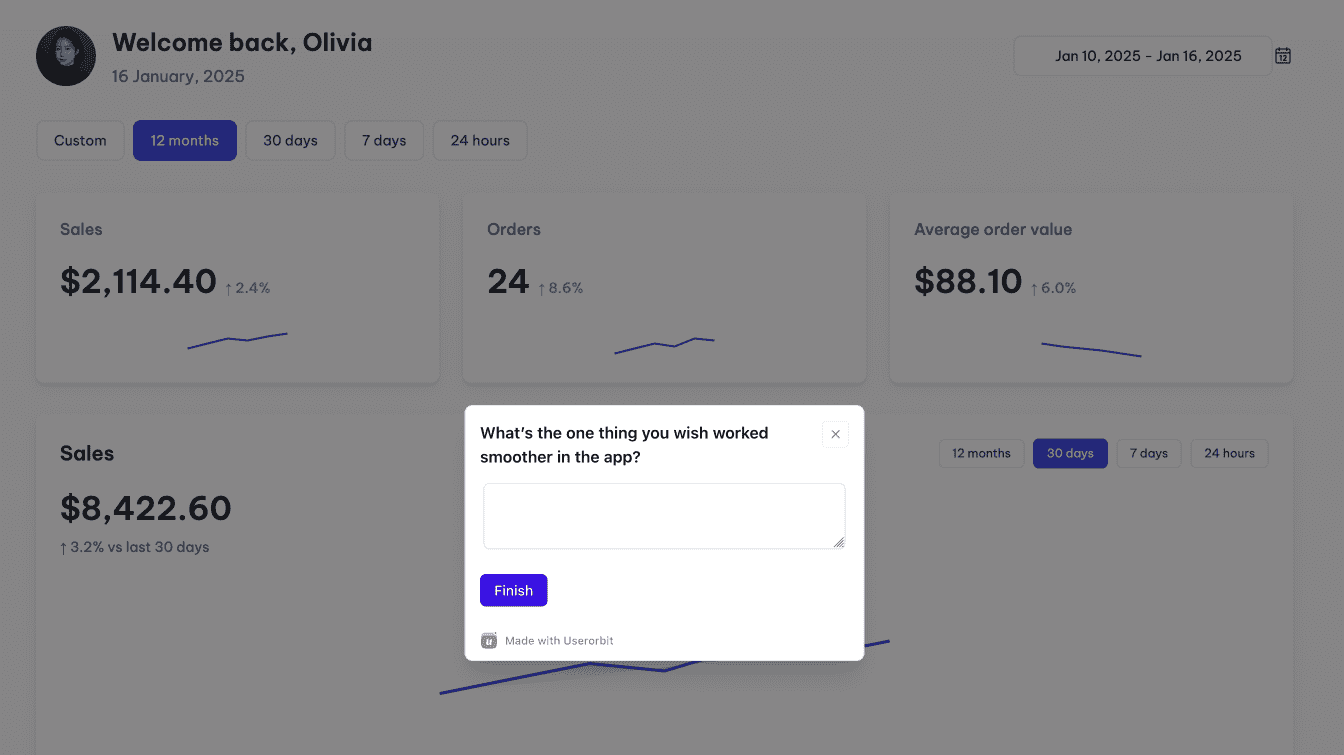This screenshot has height=755, width=1344.
Task: Set Sales chart to 12 months
Action: point(981,454)
